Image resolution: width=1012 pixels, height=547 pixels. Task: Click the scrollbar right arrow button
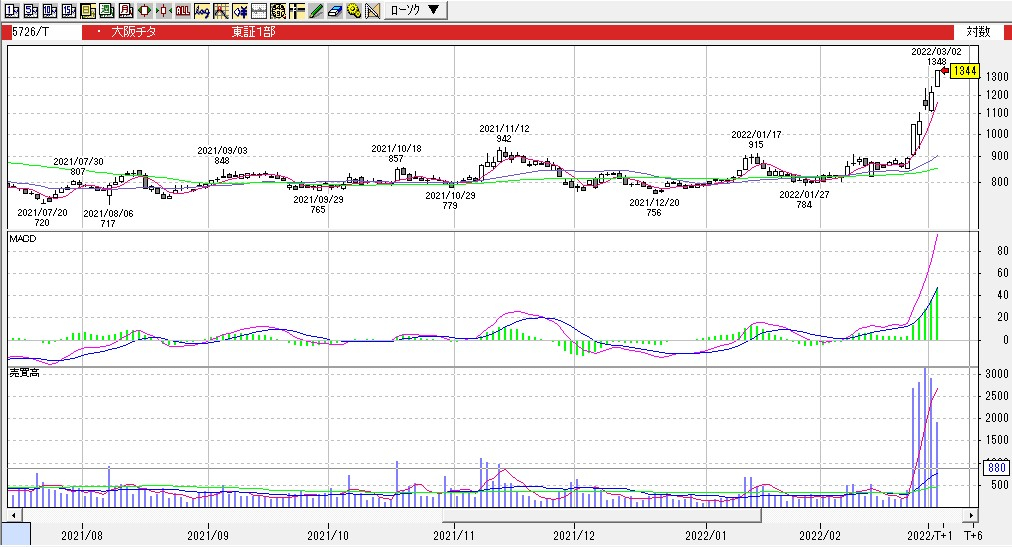pyautogui.click(x=970, y=515)
